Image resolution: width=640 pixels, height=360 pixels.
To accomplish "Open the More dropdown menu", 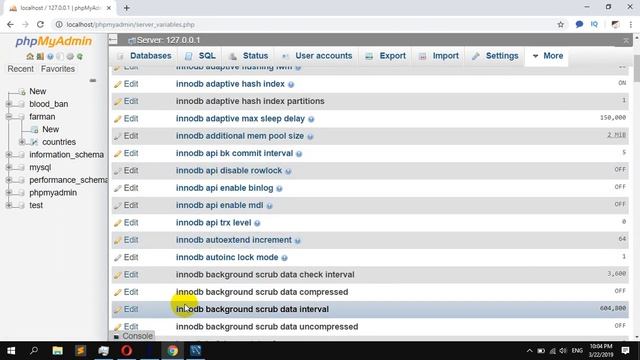I will click(x=547, y=56).
